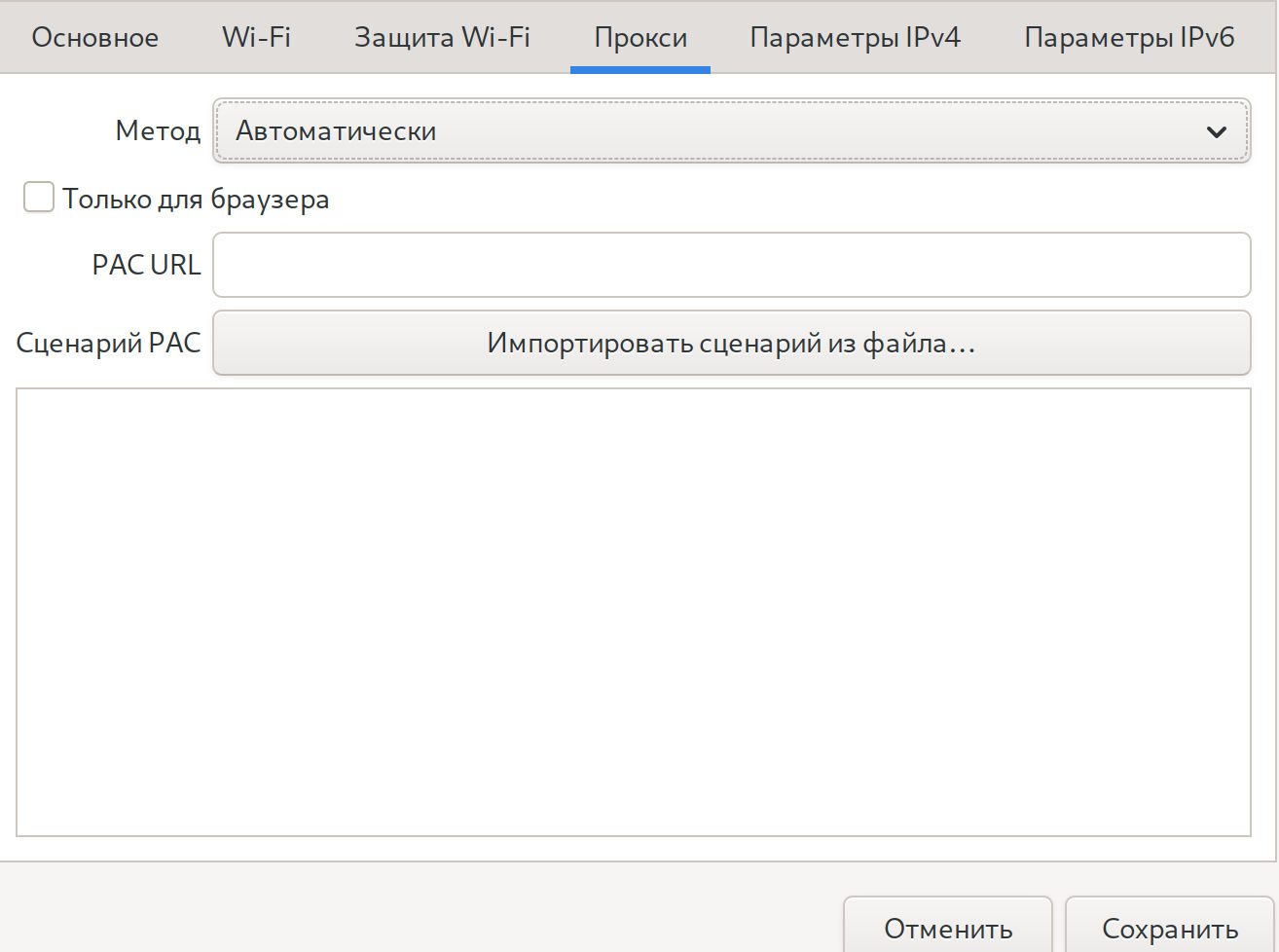Click Импортировать сценарий из файла button
1279x952 pixels.
point(731,343)
